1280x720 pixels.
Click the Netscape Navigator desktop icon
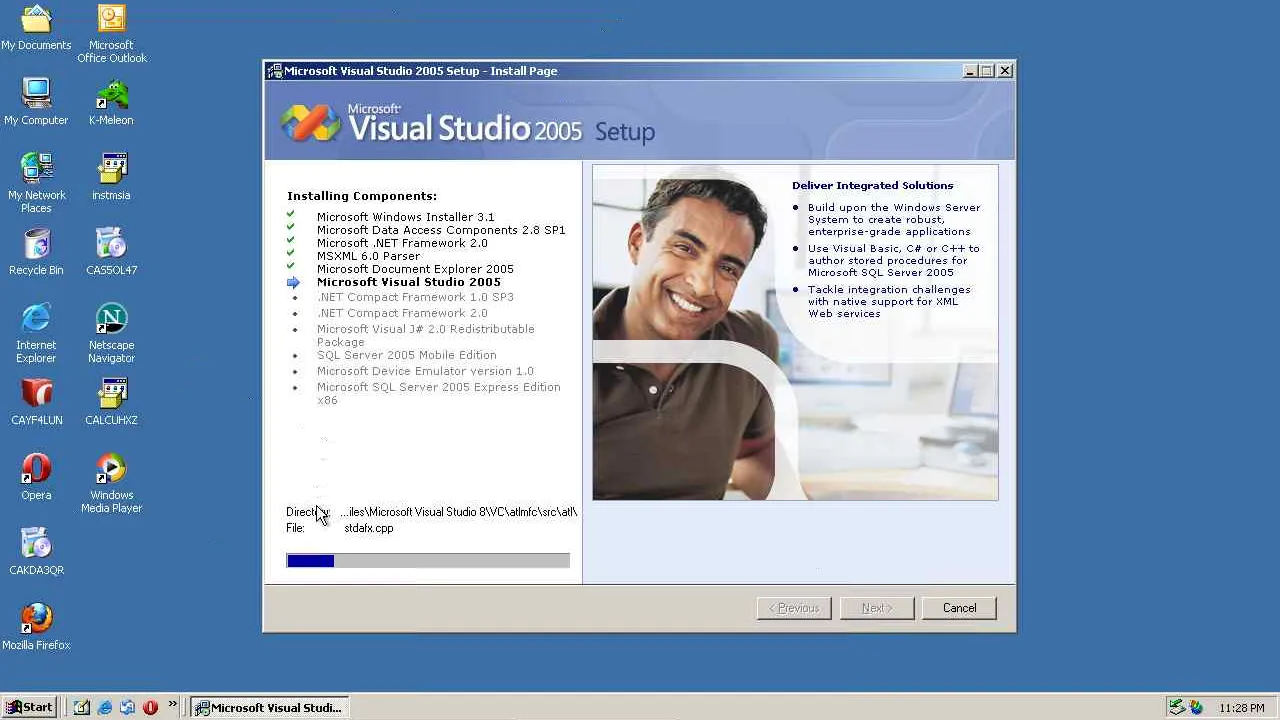coord(111,333)
